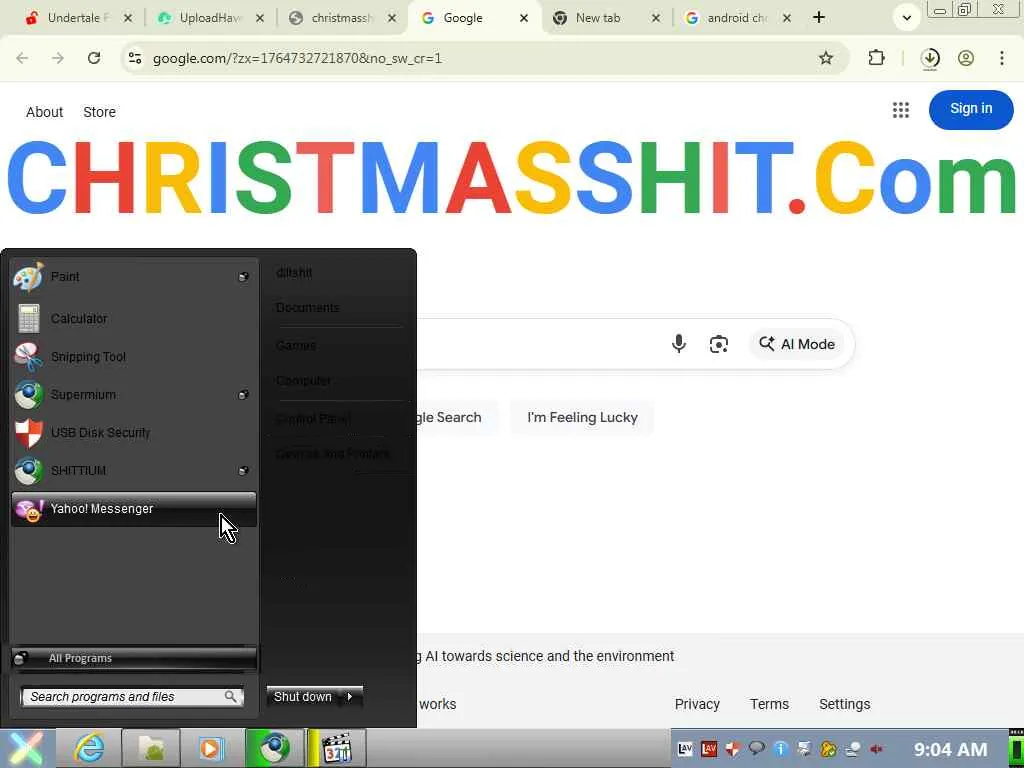The image size is (1024, 768).
Task: Open the browser downloads icon
Action: click(x=930, y=58)
